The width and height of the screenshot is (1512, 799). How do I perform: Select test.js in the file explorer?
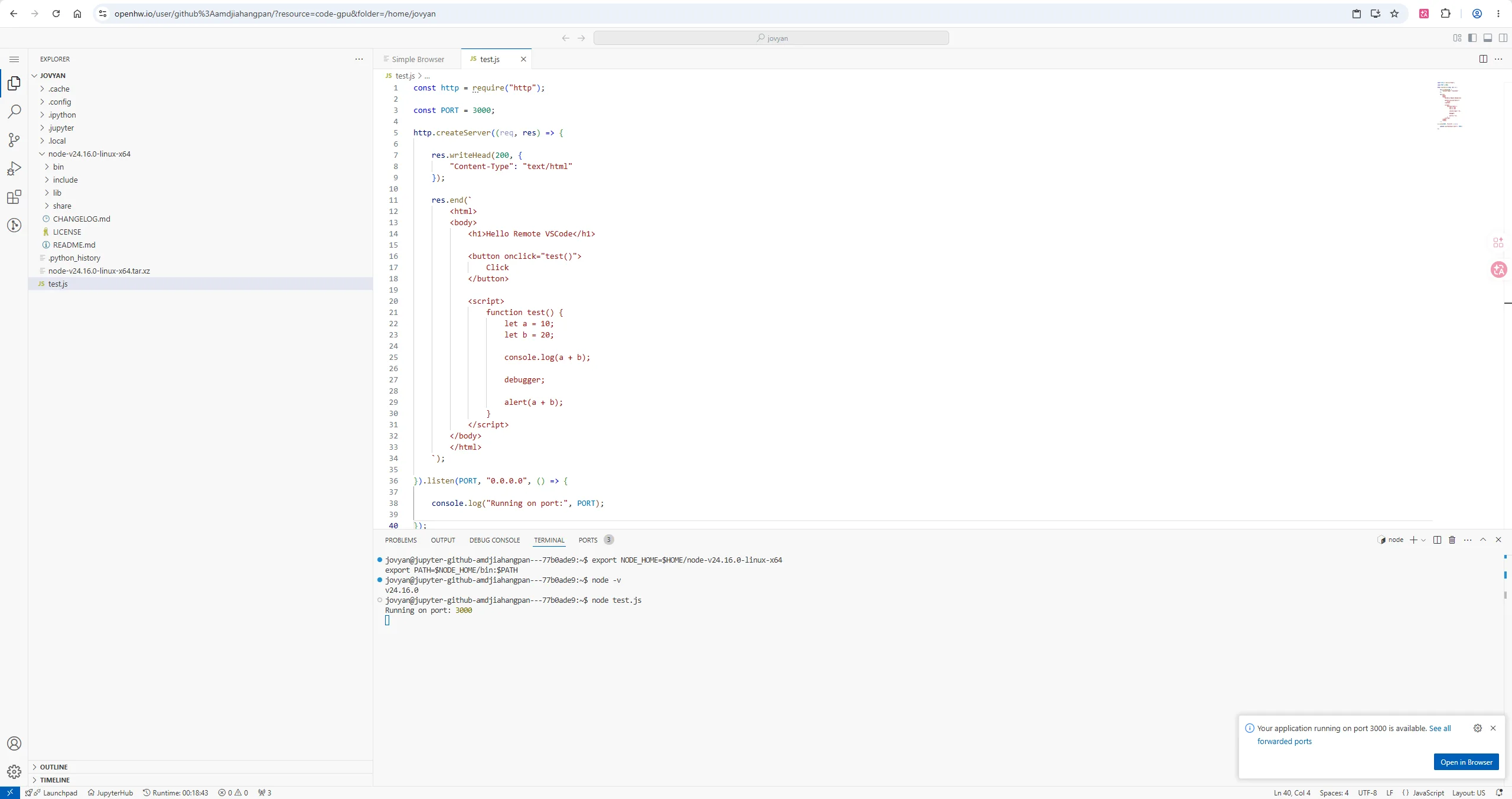[x=200, y=284]
